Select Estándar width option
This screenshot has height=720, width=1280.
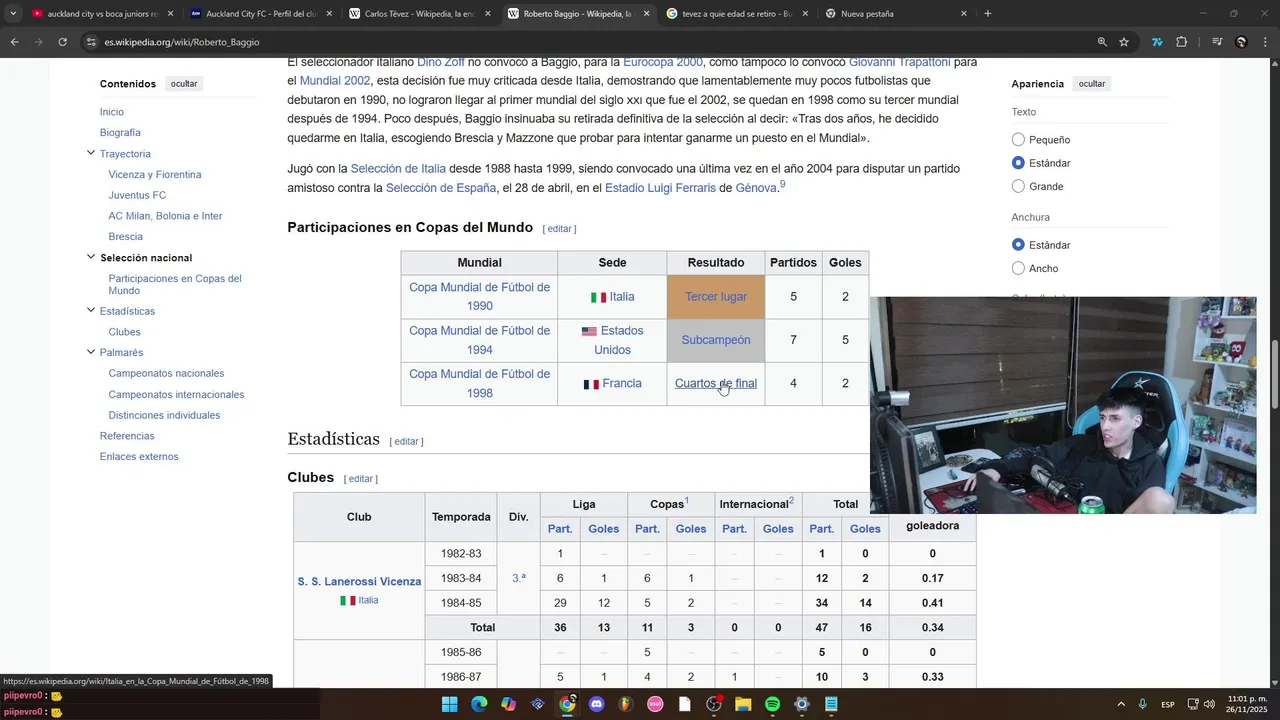click(x=1018, y=245)
